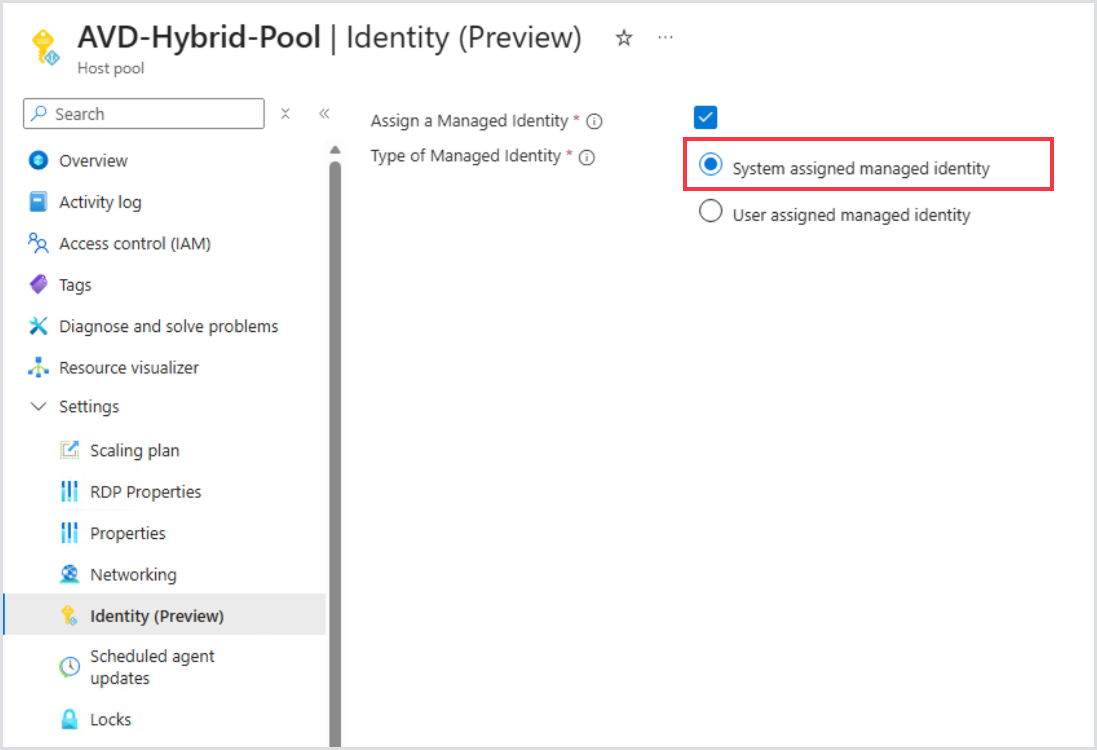The height and width of the screenshot is (750, 1097).
Task: Click the Properties sliders icon
Action: pyautogui.click(x=69, y=532)
